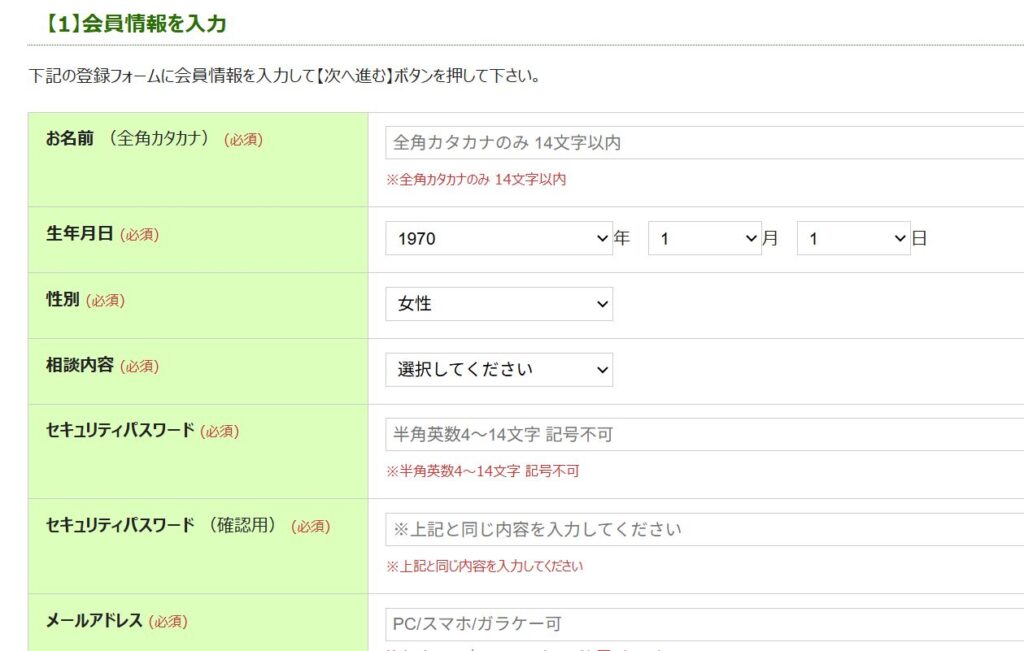Click the red ※全角カタカナのみ hint text
Image resolution: width=1024 pixels, height=651 pixels.
[476, 180]
